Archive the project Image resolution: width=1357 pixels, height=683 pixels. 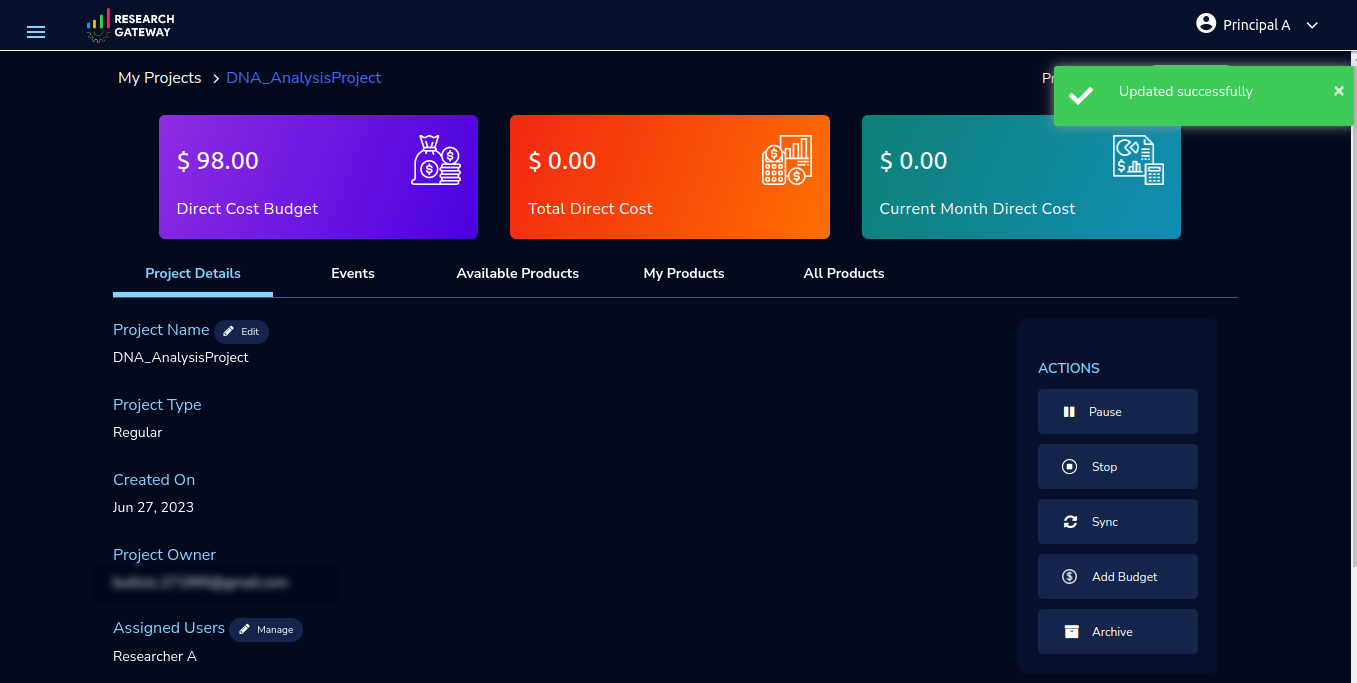(1118, 632)
